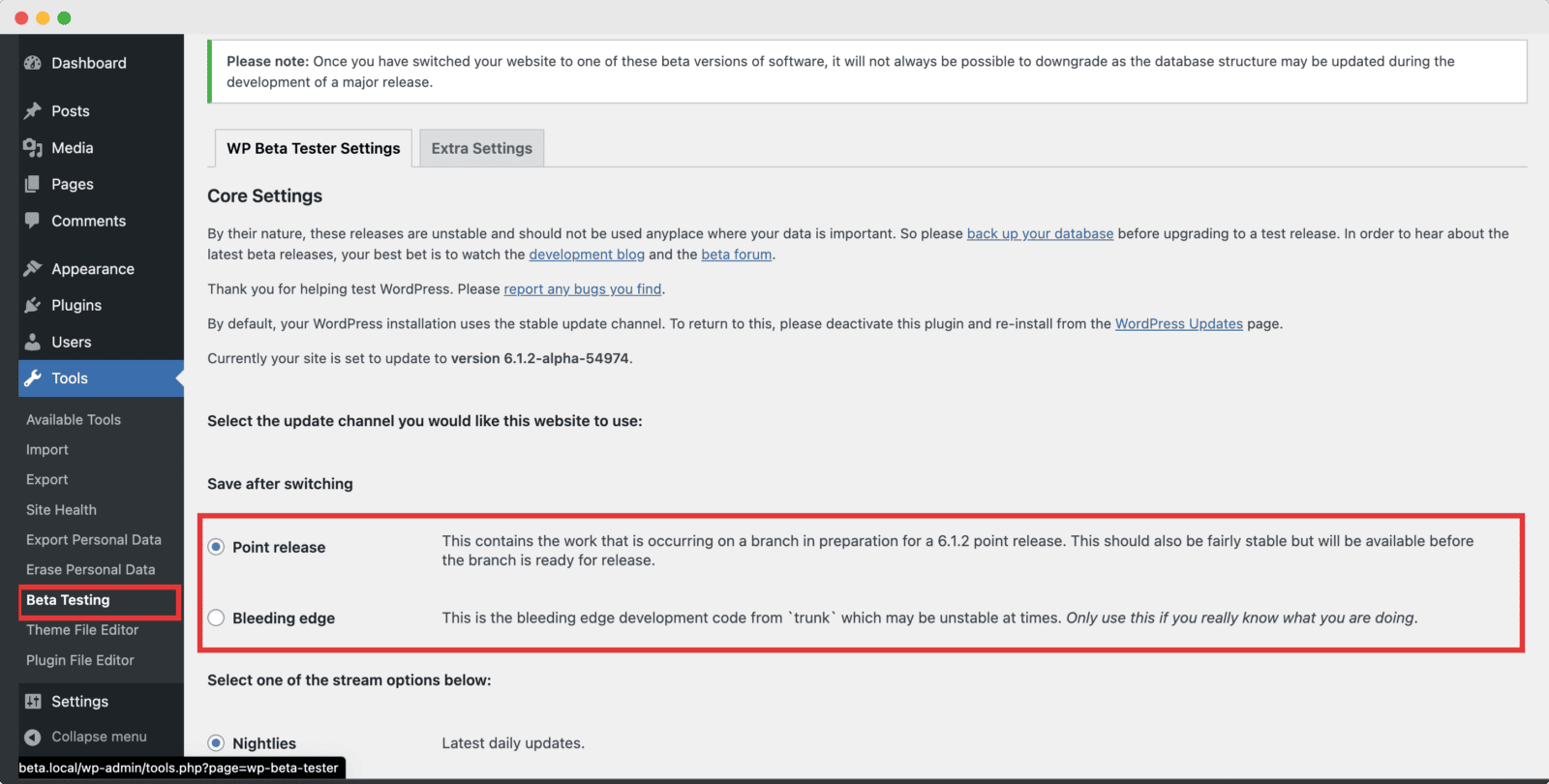
Task: Follow the 'back up your database' link
Action: point(1040,233)
